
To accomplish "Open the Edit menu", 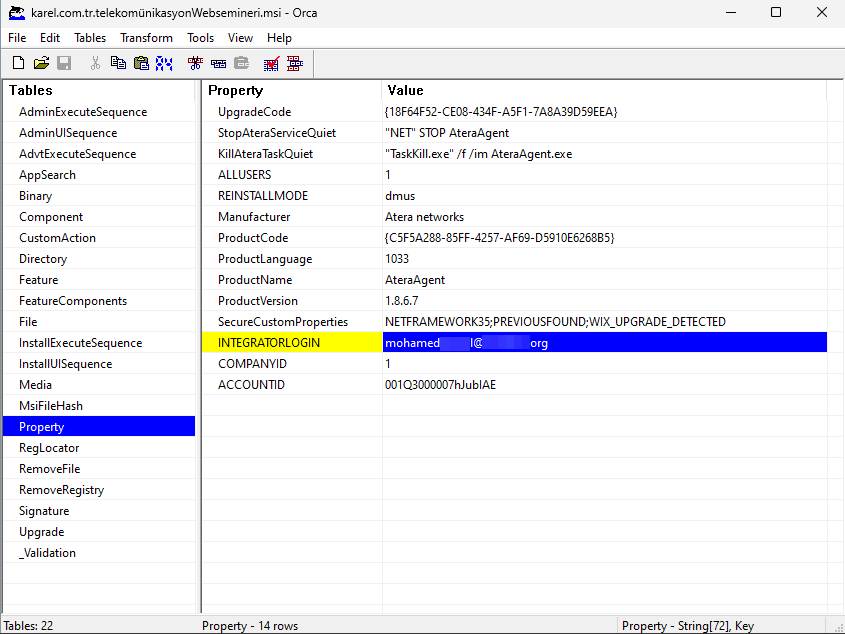I will click(x=50, y=38).
